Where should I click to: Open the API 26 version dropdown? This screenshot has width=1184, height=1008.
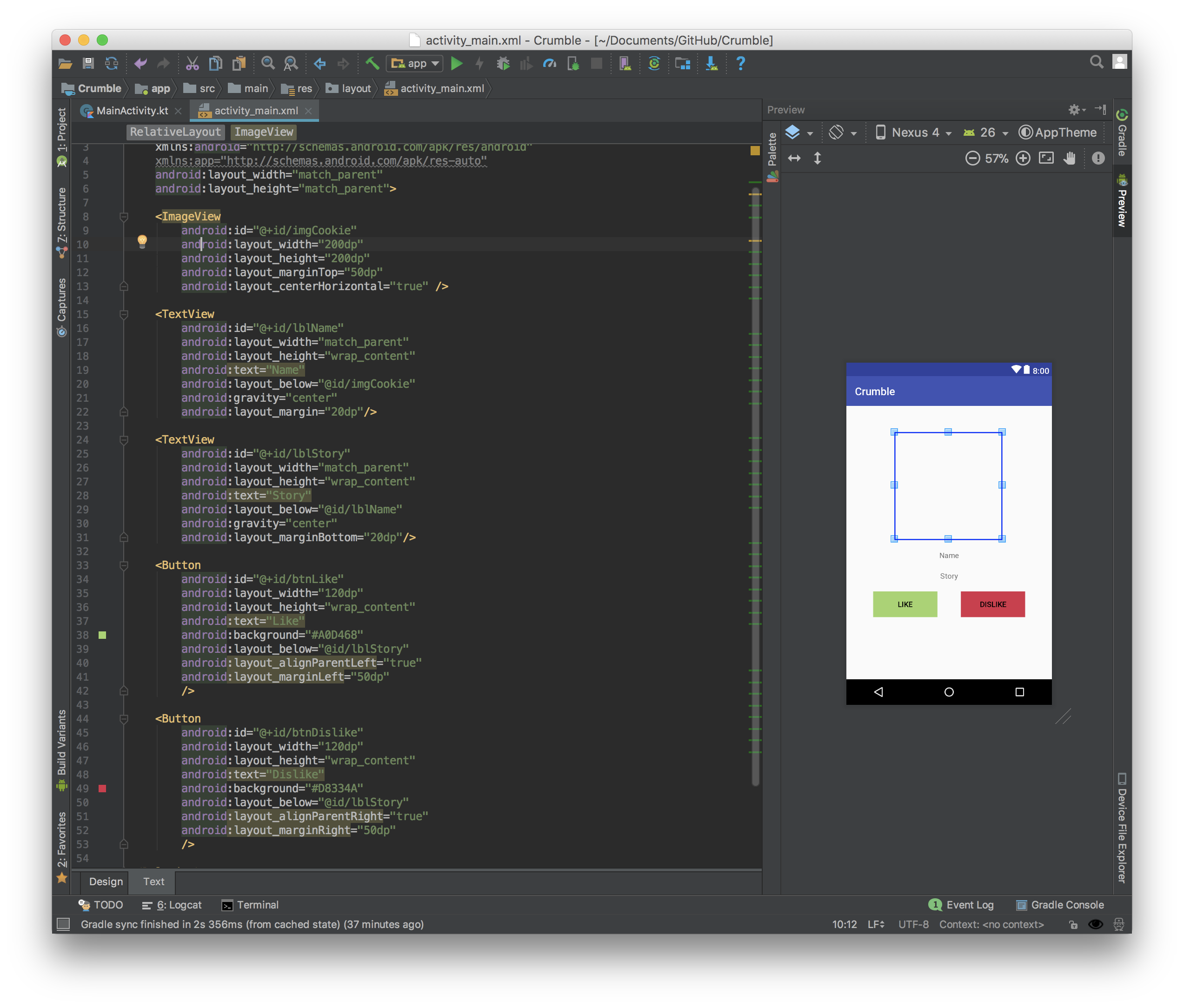(985, 133)
